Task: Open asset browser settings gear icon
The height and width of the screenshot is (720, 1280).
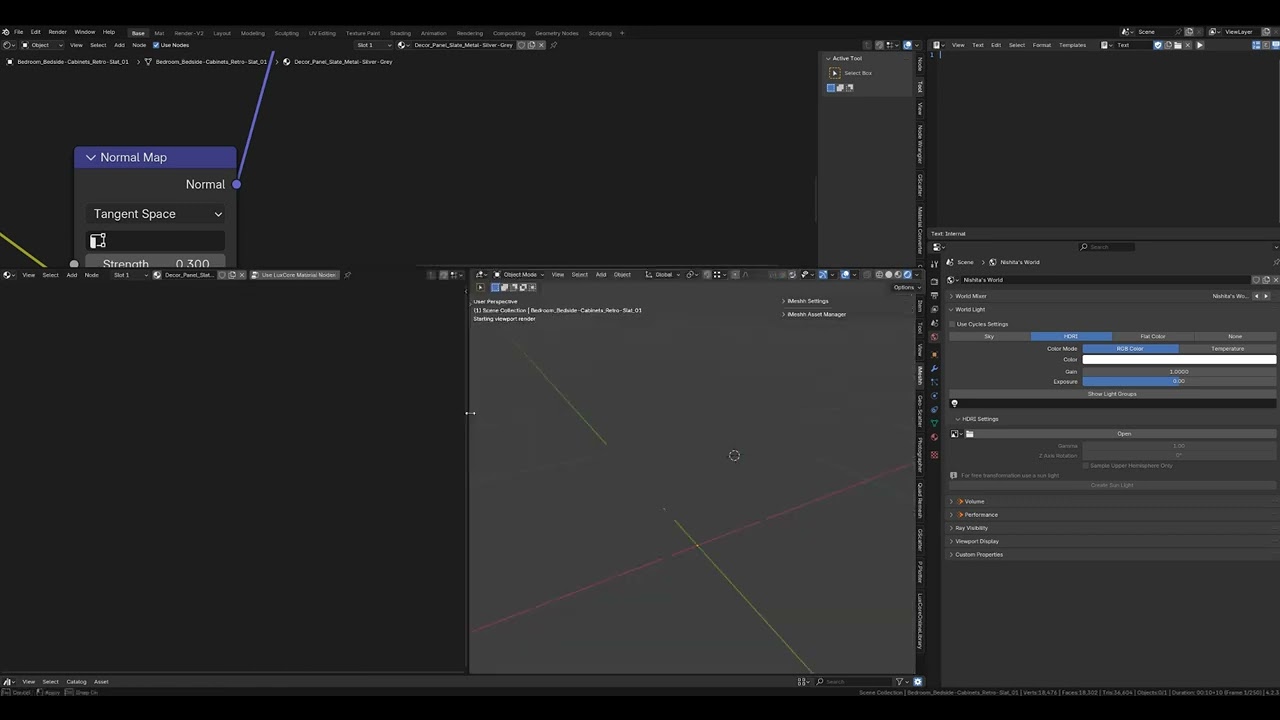Action: 918,682
